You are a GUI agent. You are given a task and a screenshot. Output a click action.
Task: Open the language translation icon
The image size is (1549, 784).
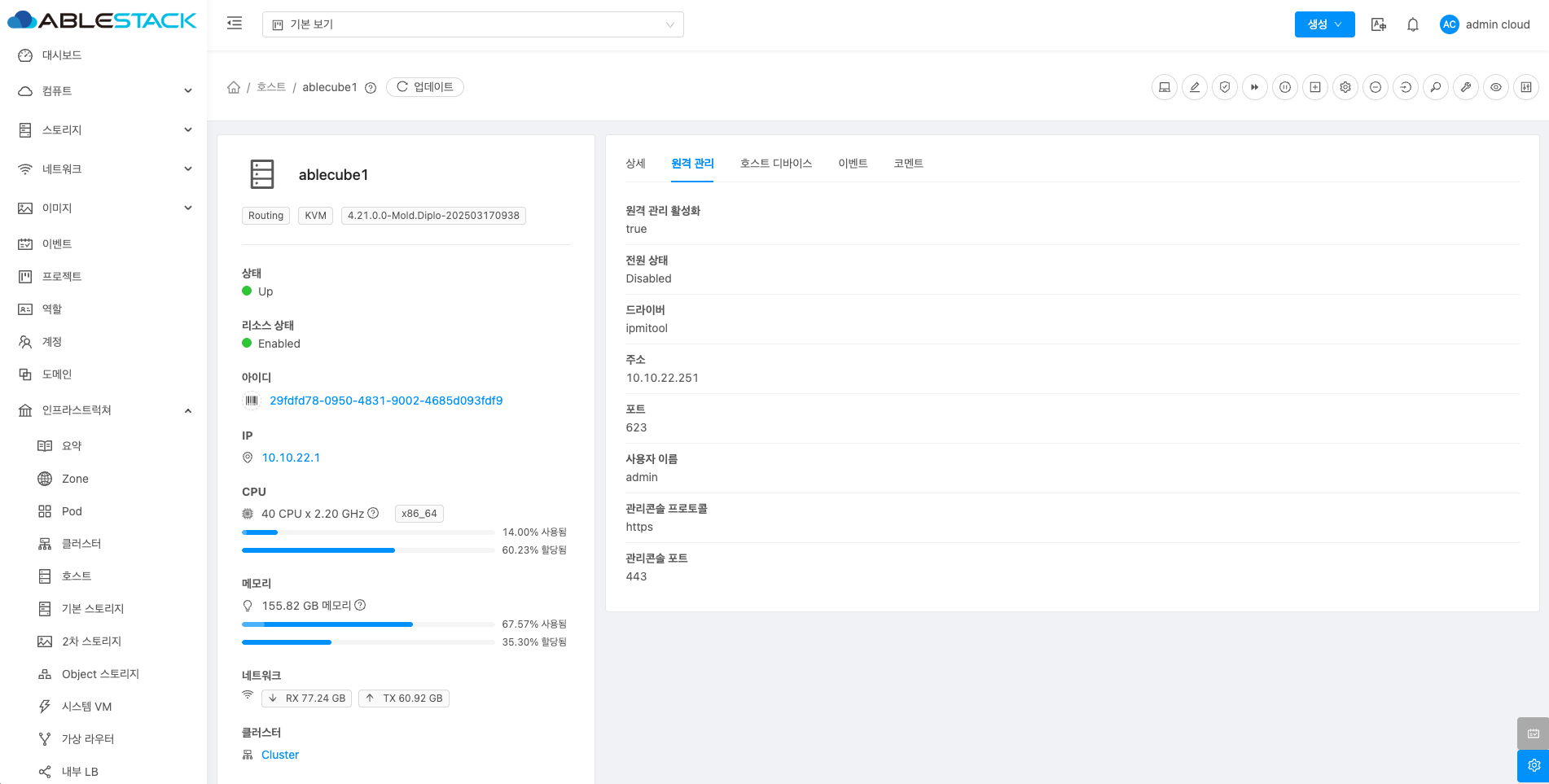[x=1379, y=24]
